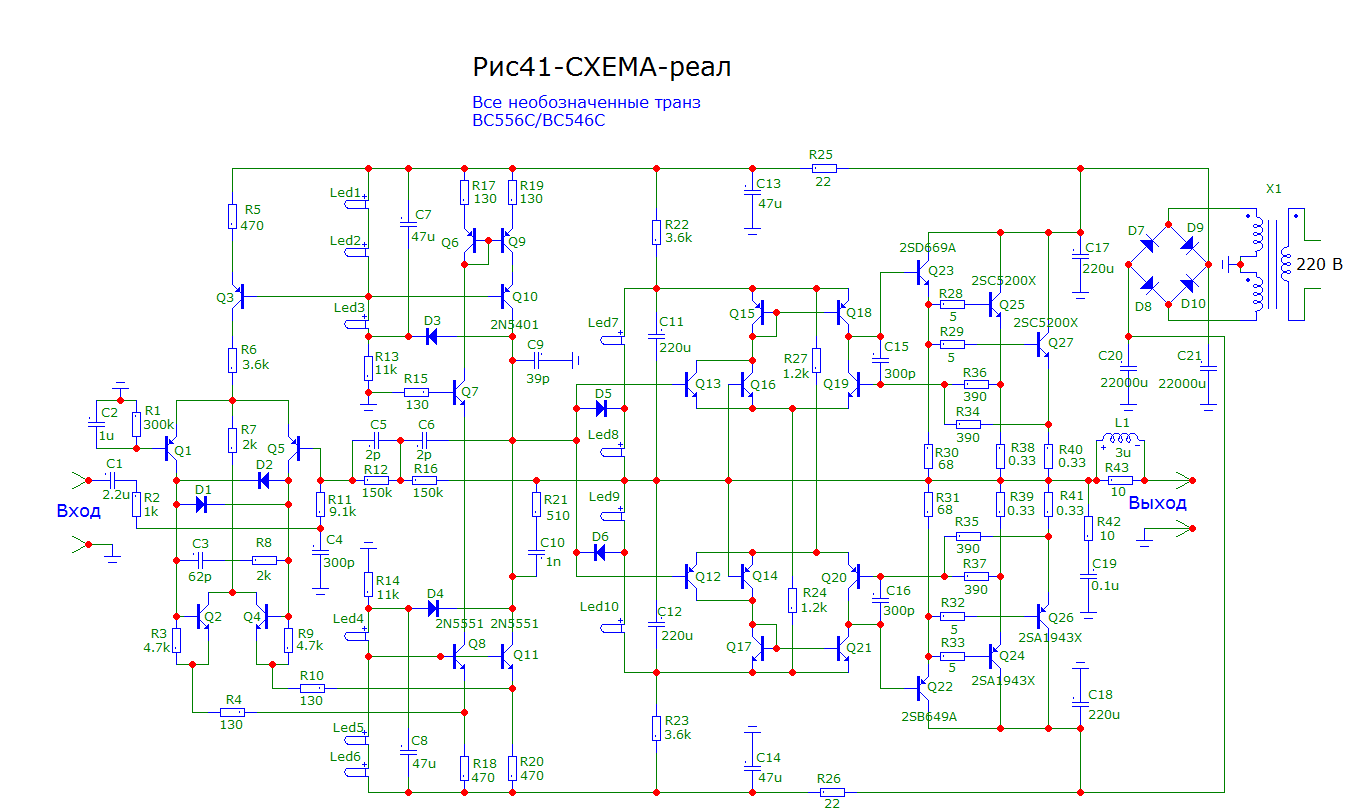
Task: Click the title 'Рис41-СХЕМА-реал'
Action: click(x=602, y=68)
